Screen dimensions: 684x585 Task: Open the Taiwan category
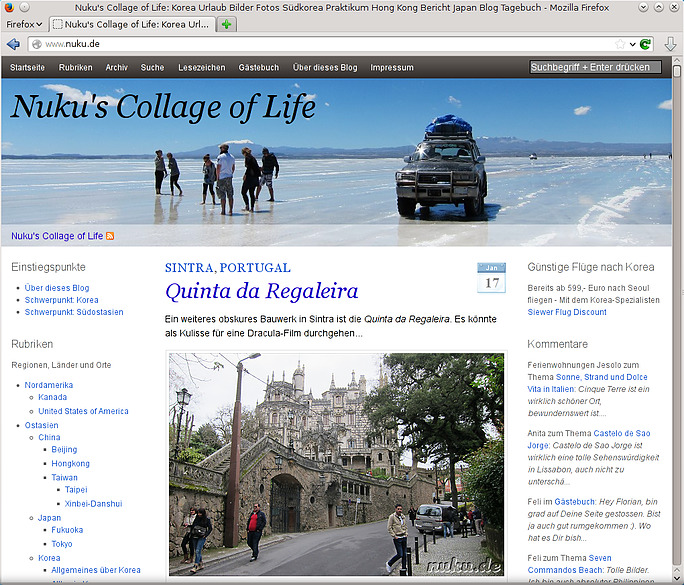(65, 478)
